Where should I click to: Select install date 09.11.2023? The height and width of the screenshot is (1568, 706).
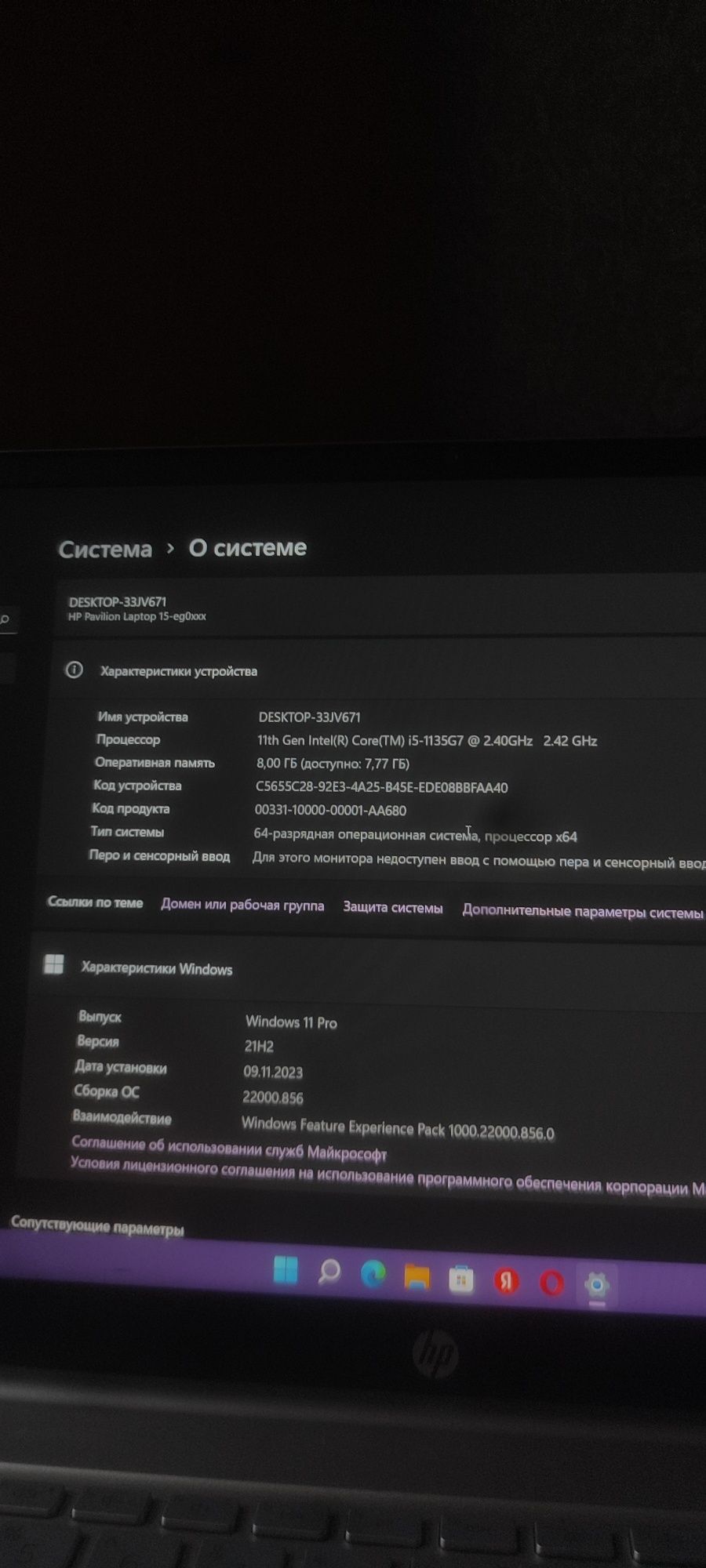point(273,1072)
